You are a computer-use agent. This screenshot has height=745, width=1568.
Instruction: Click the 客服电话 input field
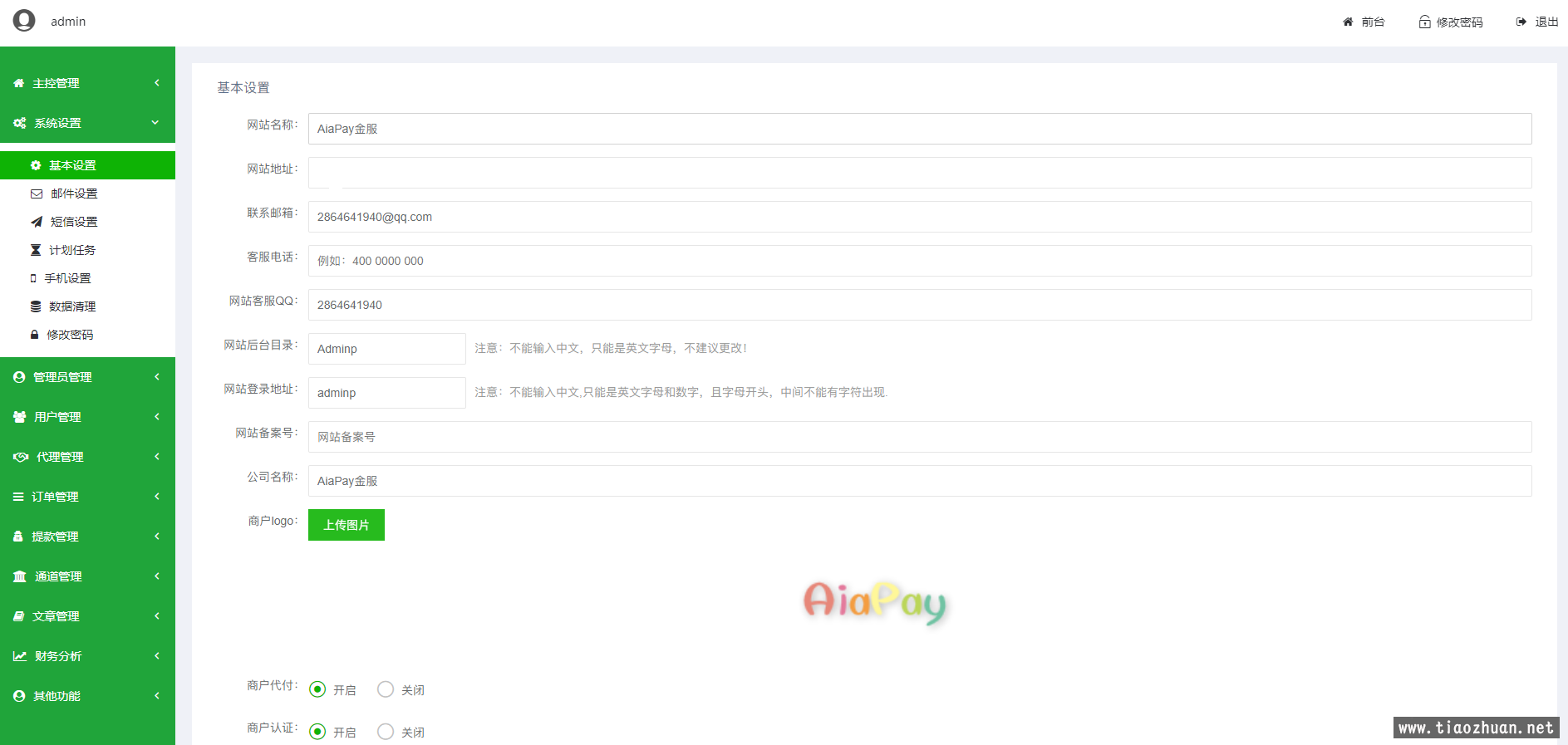coord(920,261)
